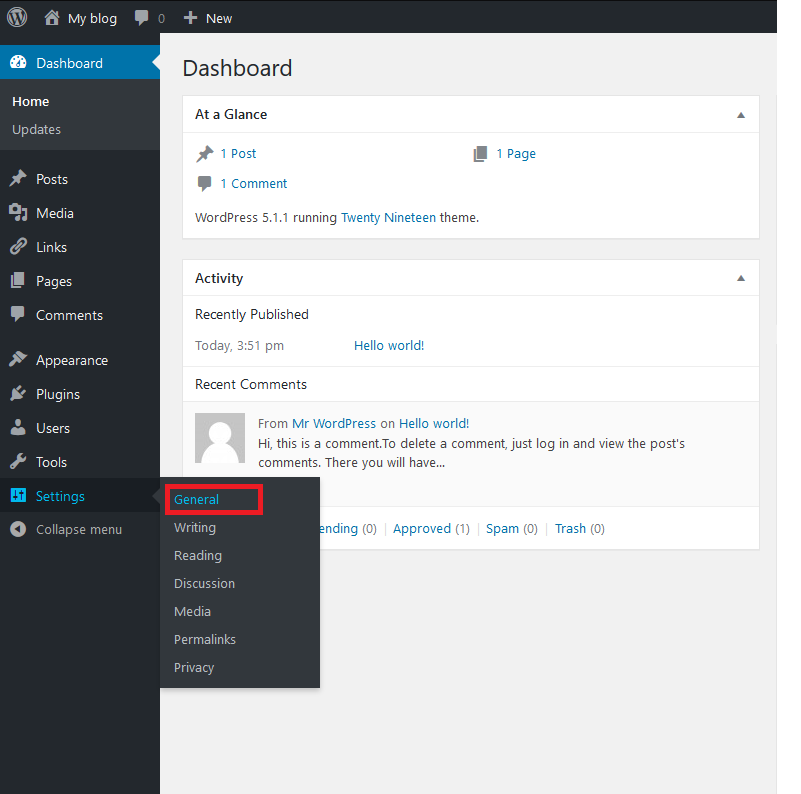Collapse the At a Glance panel
Image resolution: width=801 pixels, height=794 pixels.
point(741,115)
